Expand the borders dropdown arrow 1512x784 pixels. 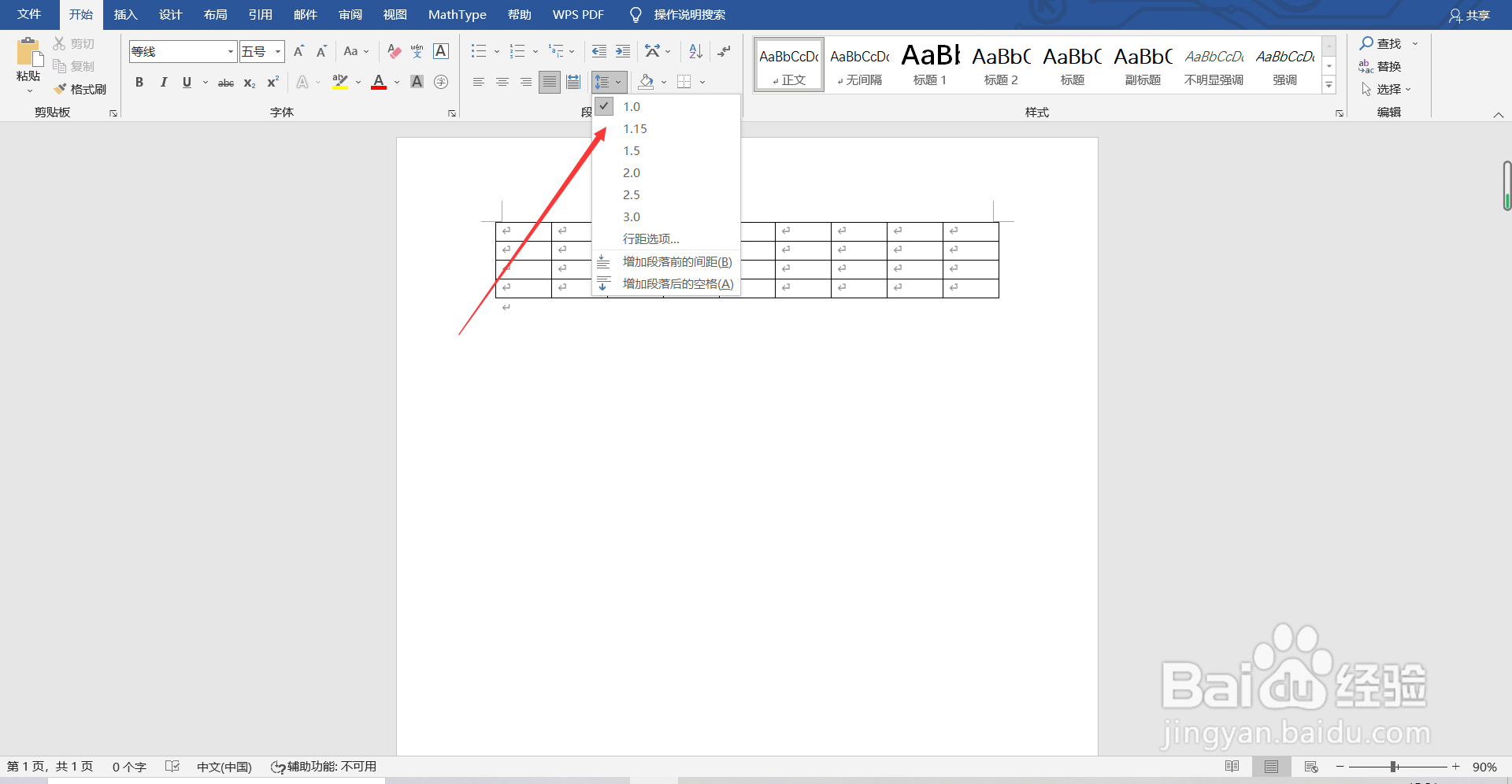702,82
